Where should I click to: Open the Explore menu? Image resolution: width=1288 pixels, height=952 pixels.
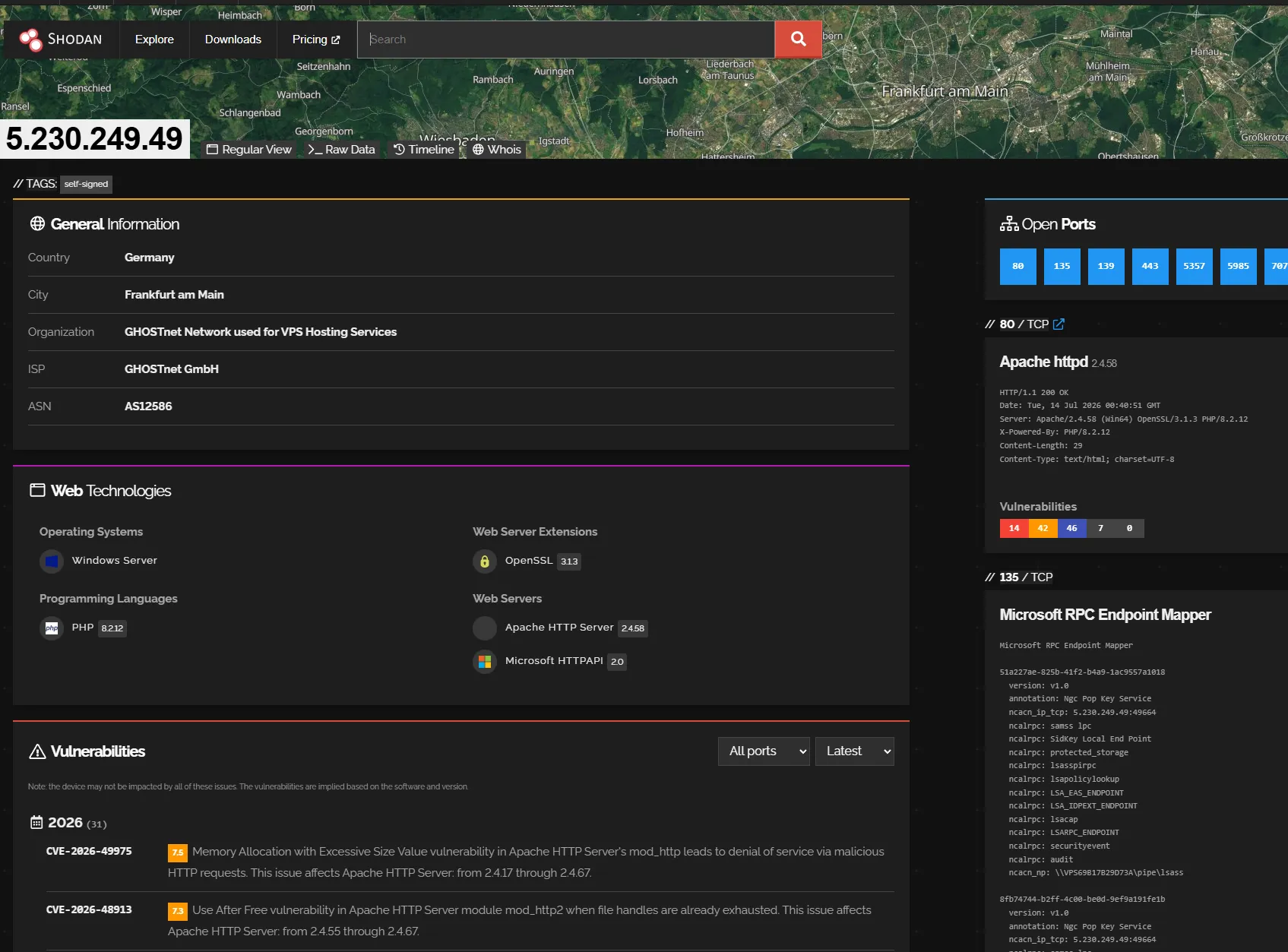pyautogui.click(x=154, y=40)
